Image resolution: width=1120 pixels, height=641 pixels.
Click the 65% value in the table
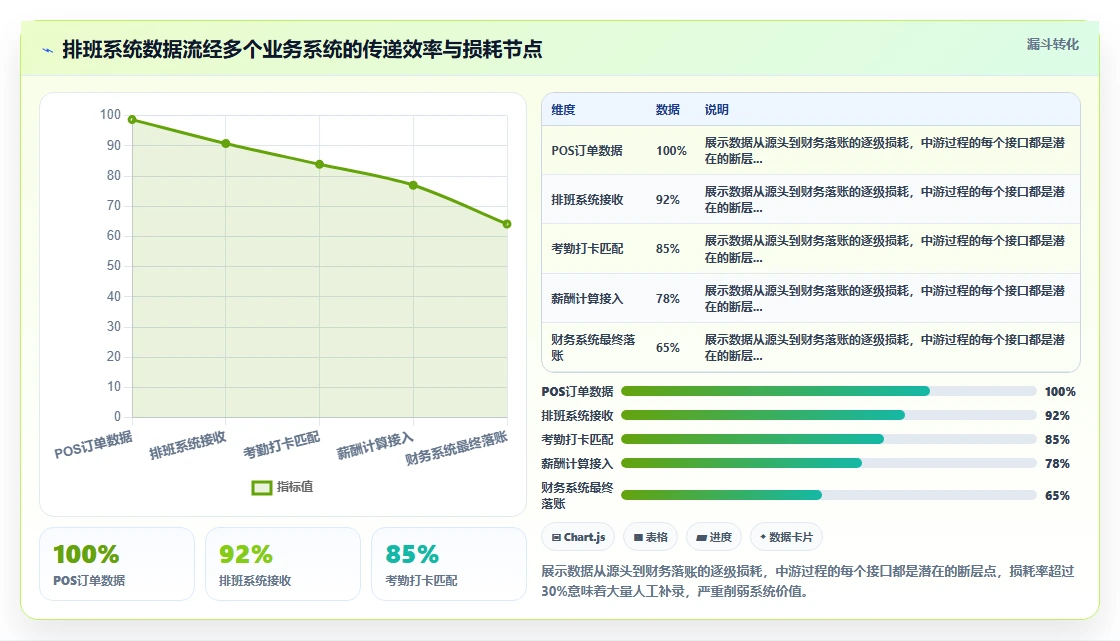point(668,347)
